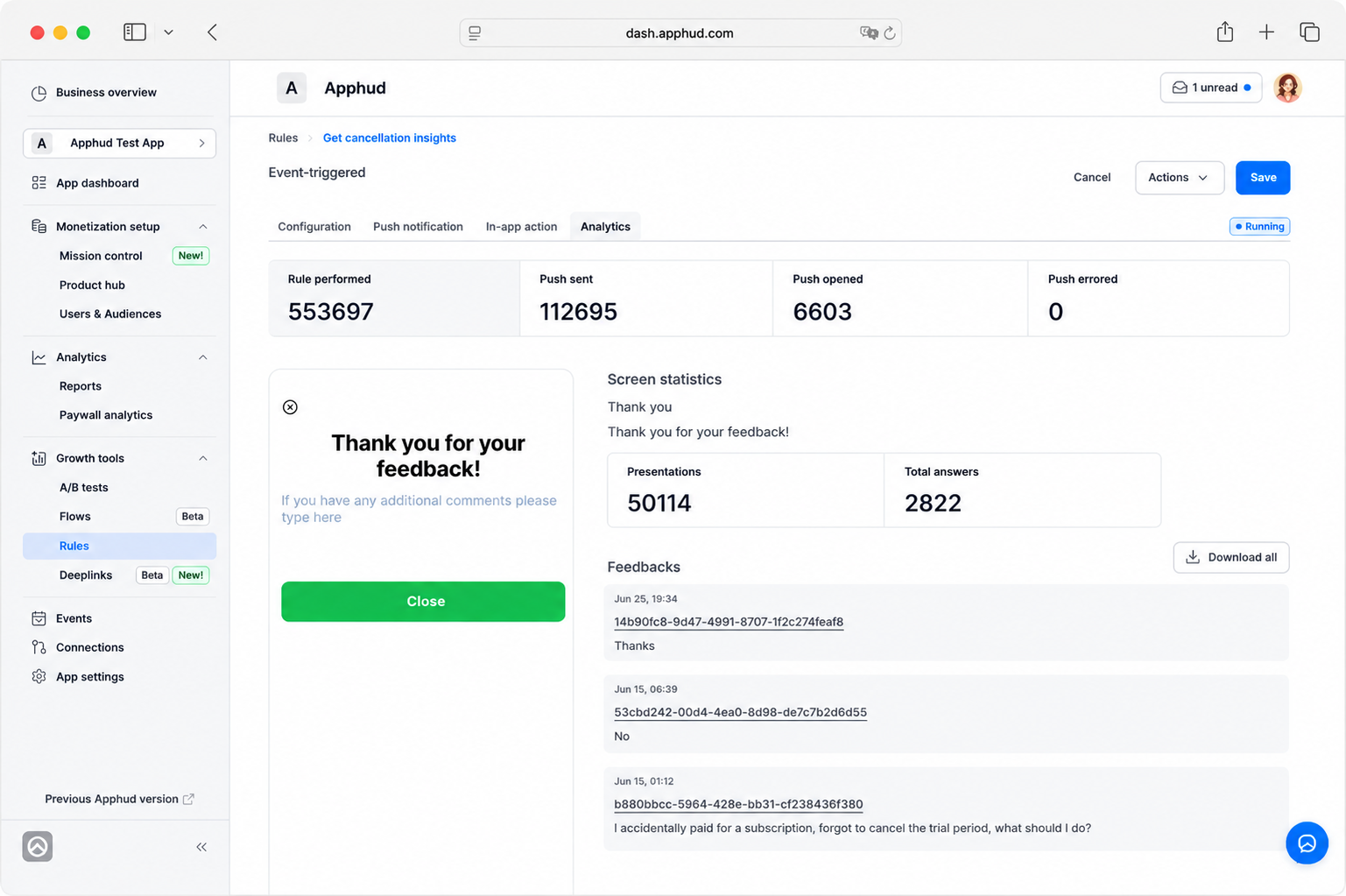Click Get cancellation insights breadcrumb
The width and height of the screenshot is (1346, 896).
tap(390, 138)
